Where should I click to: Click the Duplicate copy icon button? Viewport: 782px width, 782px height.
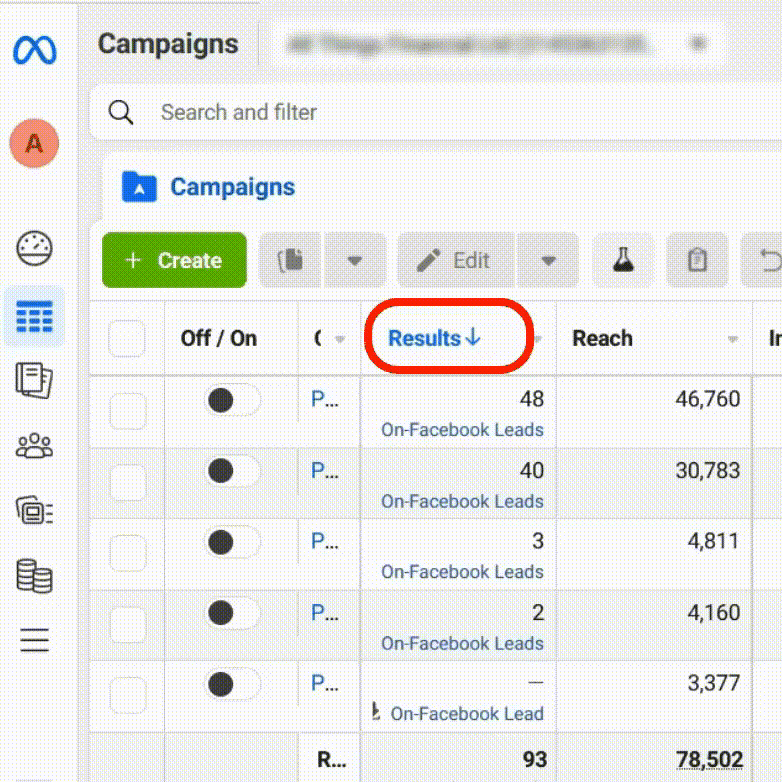click(290, 260)
